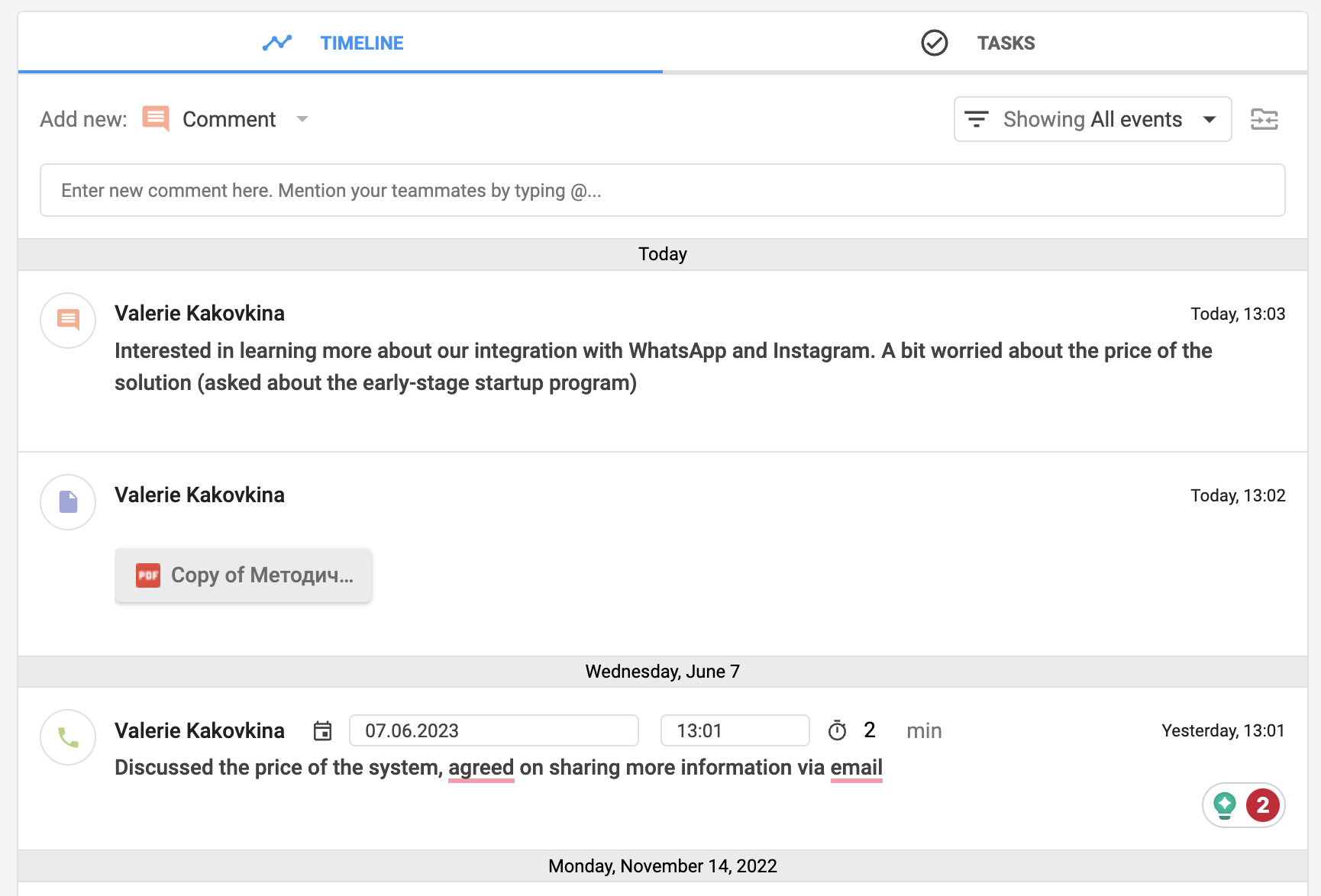Image resolution: width=1321 pixels, height=896 pixels.
Task: Click the underlined 'agreed' link
Action: [x=482, y=767]
